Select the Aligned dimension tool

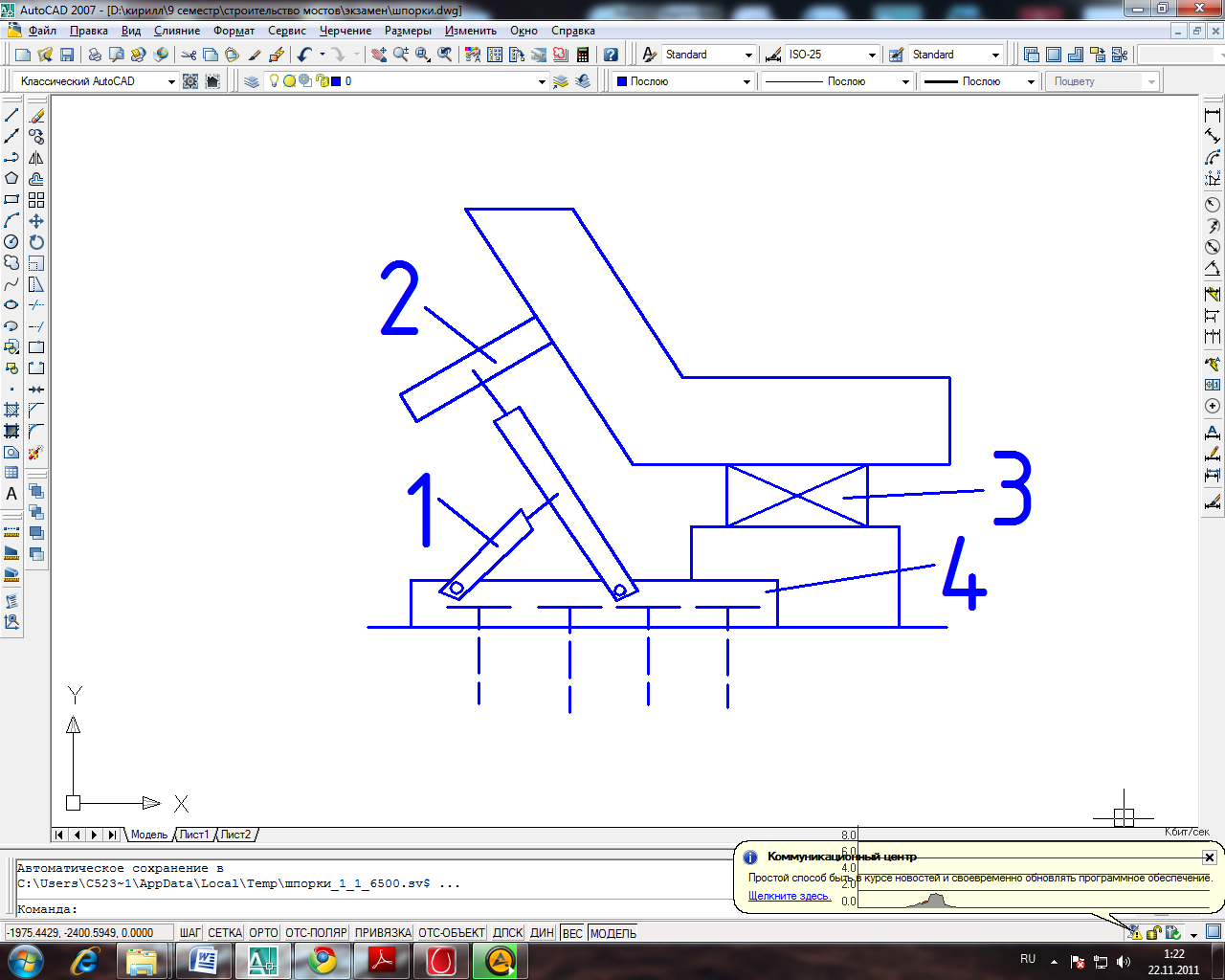click(x=1213, y=137)
